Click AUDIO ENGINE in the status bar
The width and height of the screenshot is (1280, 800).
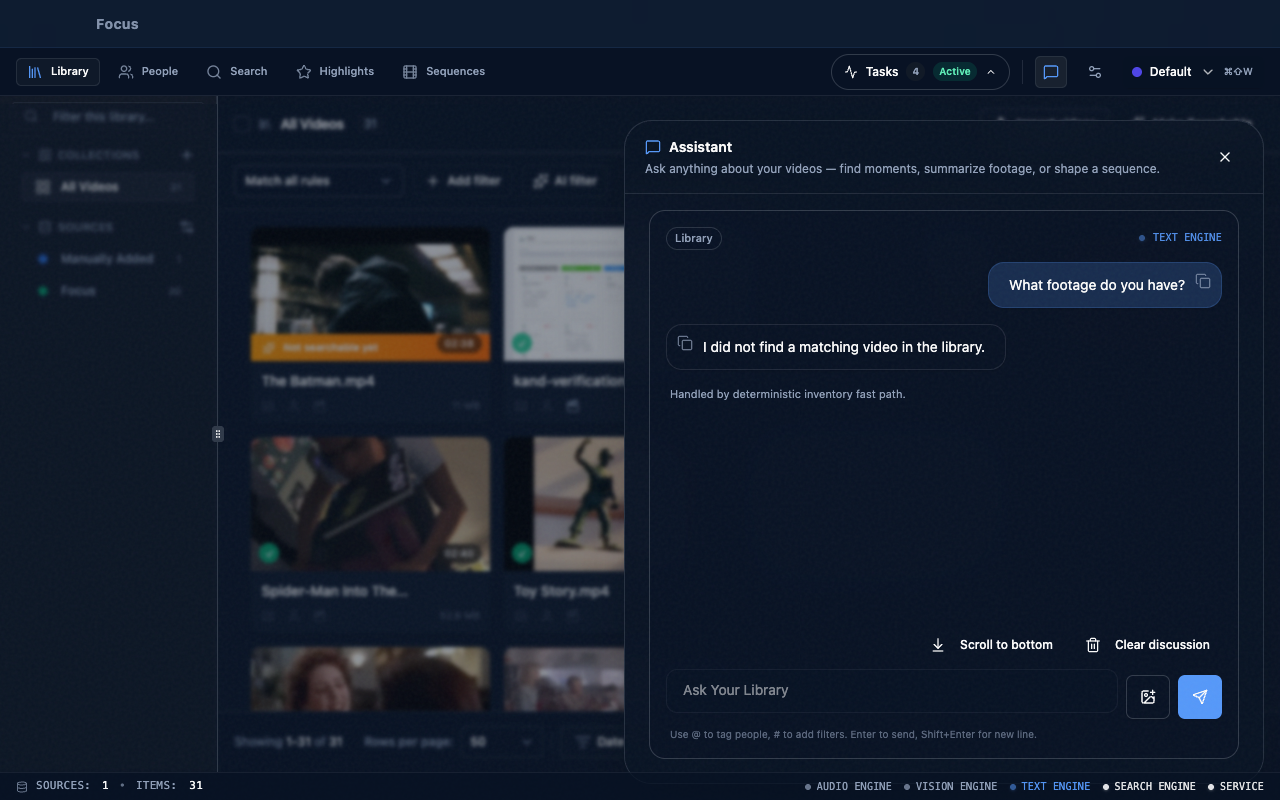[848, 787]
